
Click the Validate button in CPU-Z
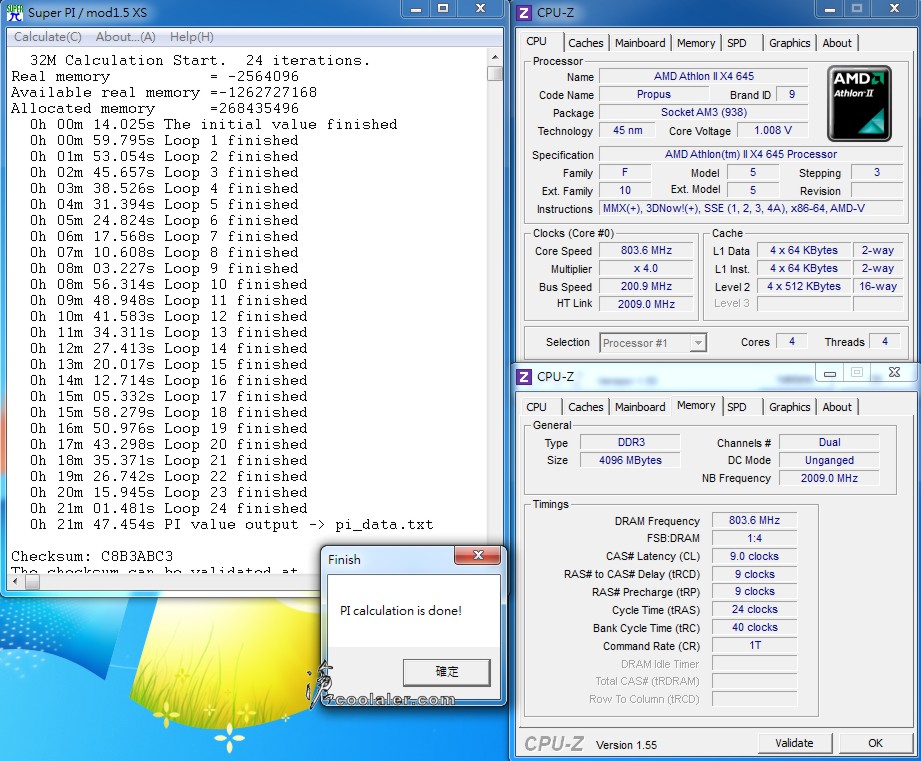[794, 743]
